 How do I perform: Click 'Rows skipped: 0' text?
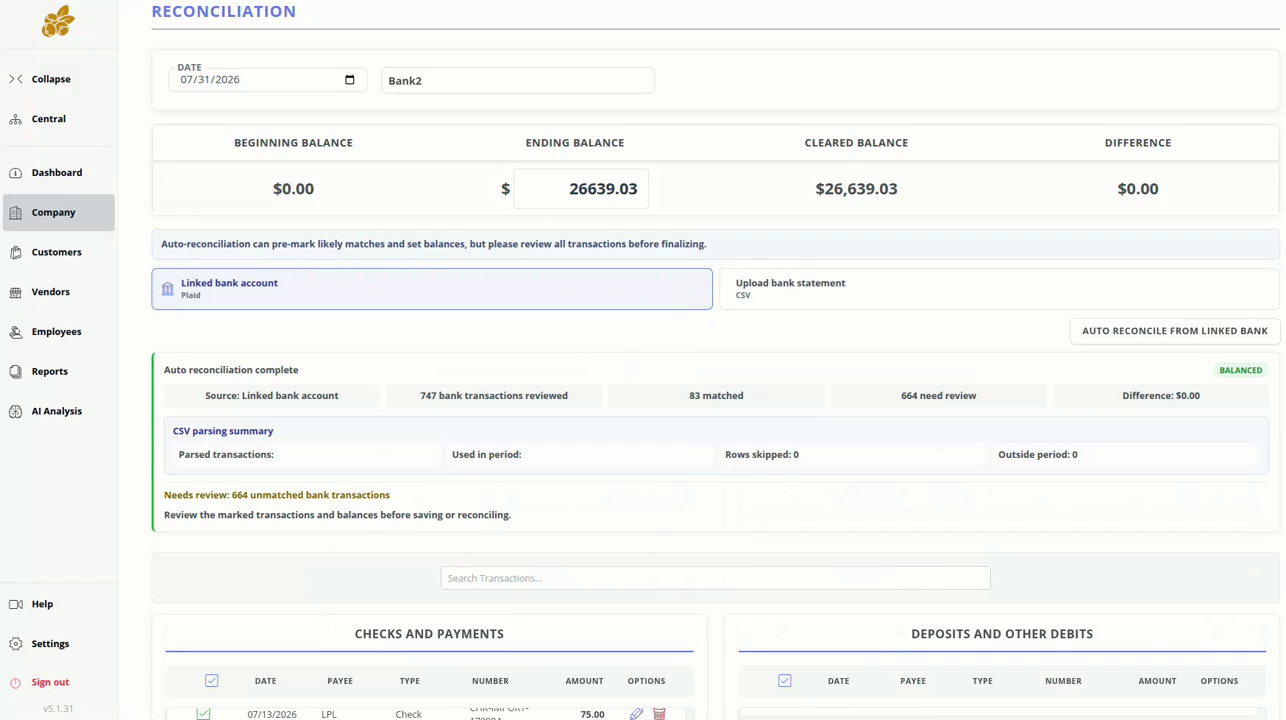click(x=762, y=455)
